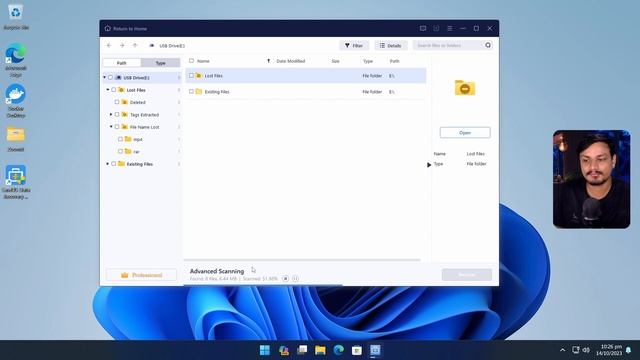Click the horizontal scrollbar under the file list
640x360 pixels.
tap(302, 260)
